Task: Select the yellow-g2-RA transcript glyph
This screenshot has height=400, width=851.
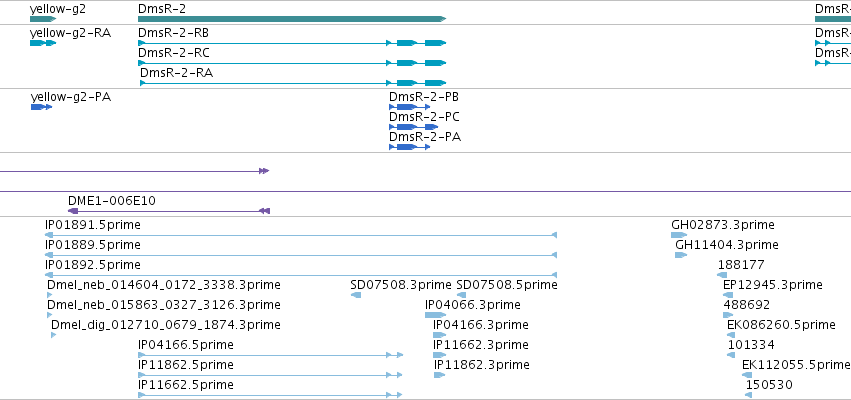Action: click(43, 43)
